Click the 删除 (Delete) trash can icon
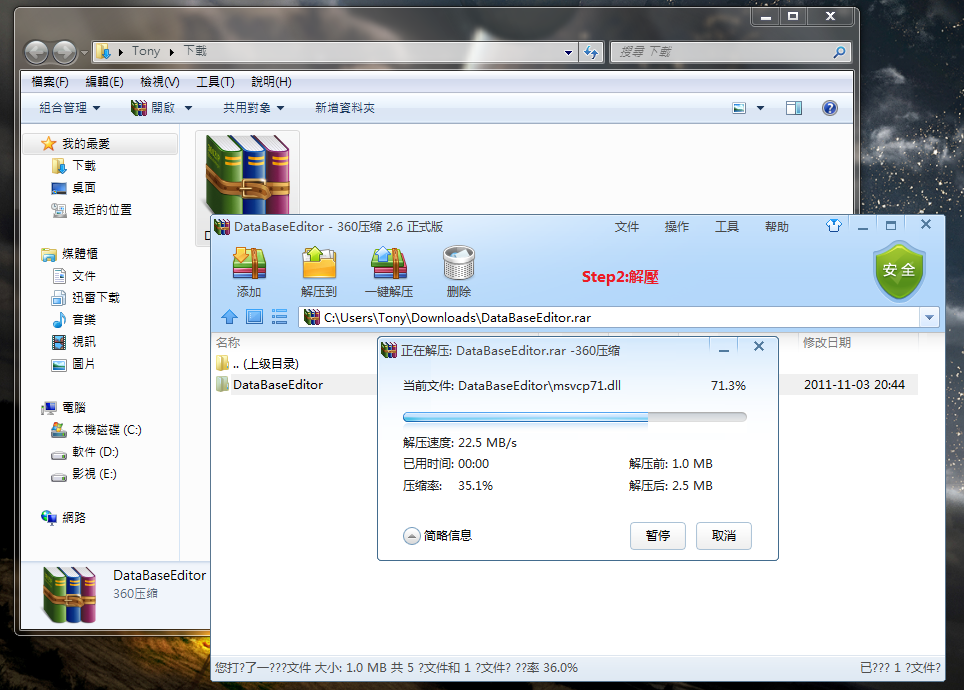964x690 pixels. pos(459,271)
